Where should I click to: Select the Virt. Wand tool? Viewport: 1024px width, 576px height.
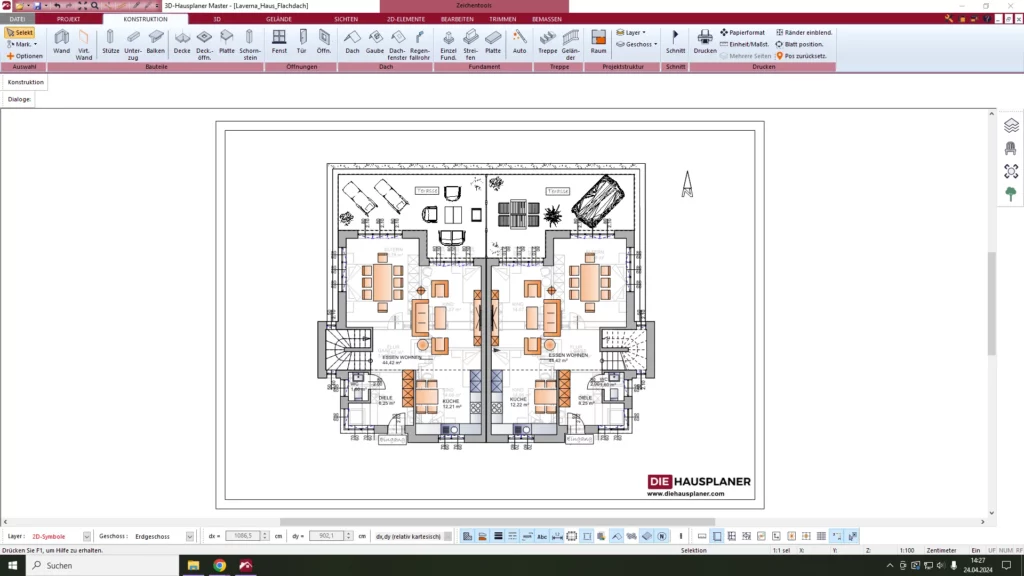click(x=84, y=45)
